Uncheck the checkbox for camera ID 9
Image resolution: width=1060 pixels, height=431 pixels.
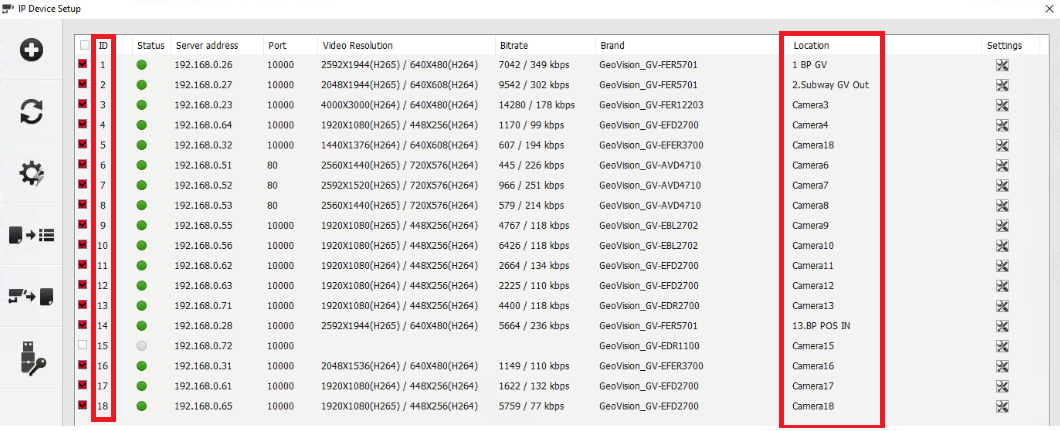click(x=83, y=225)
